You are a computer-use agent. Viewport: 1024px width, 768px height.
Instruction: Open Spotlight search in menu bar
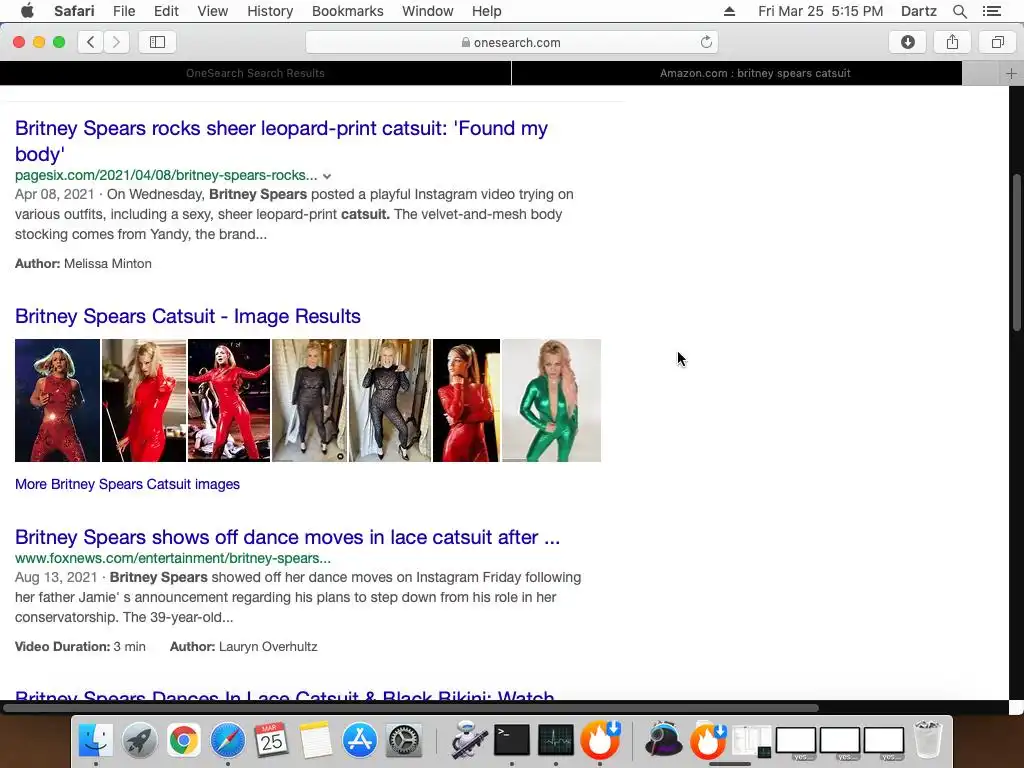tap(959, 11)
